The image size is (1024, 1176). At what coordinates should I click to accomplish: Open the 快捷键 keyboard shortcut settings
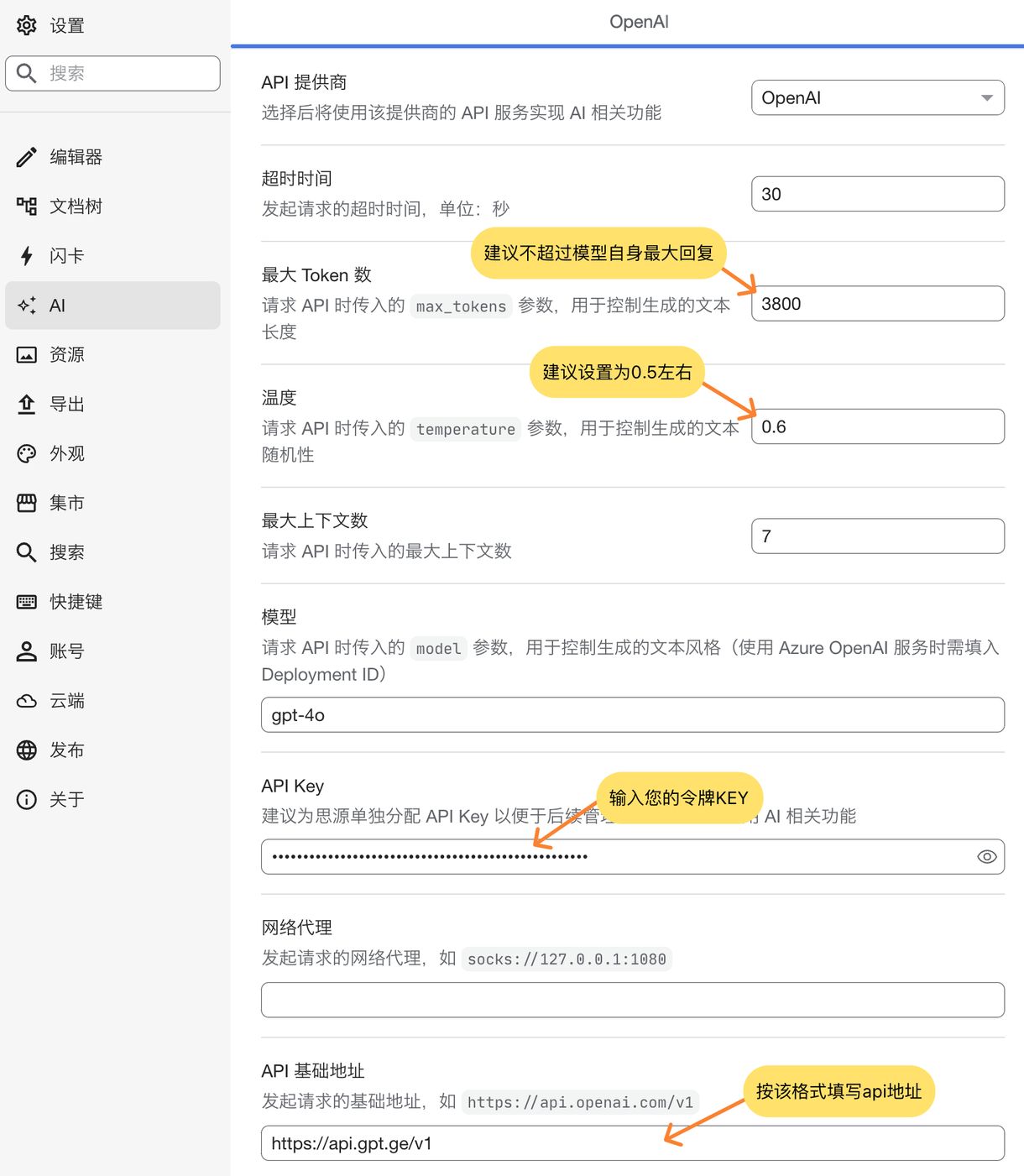point(112,602)
